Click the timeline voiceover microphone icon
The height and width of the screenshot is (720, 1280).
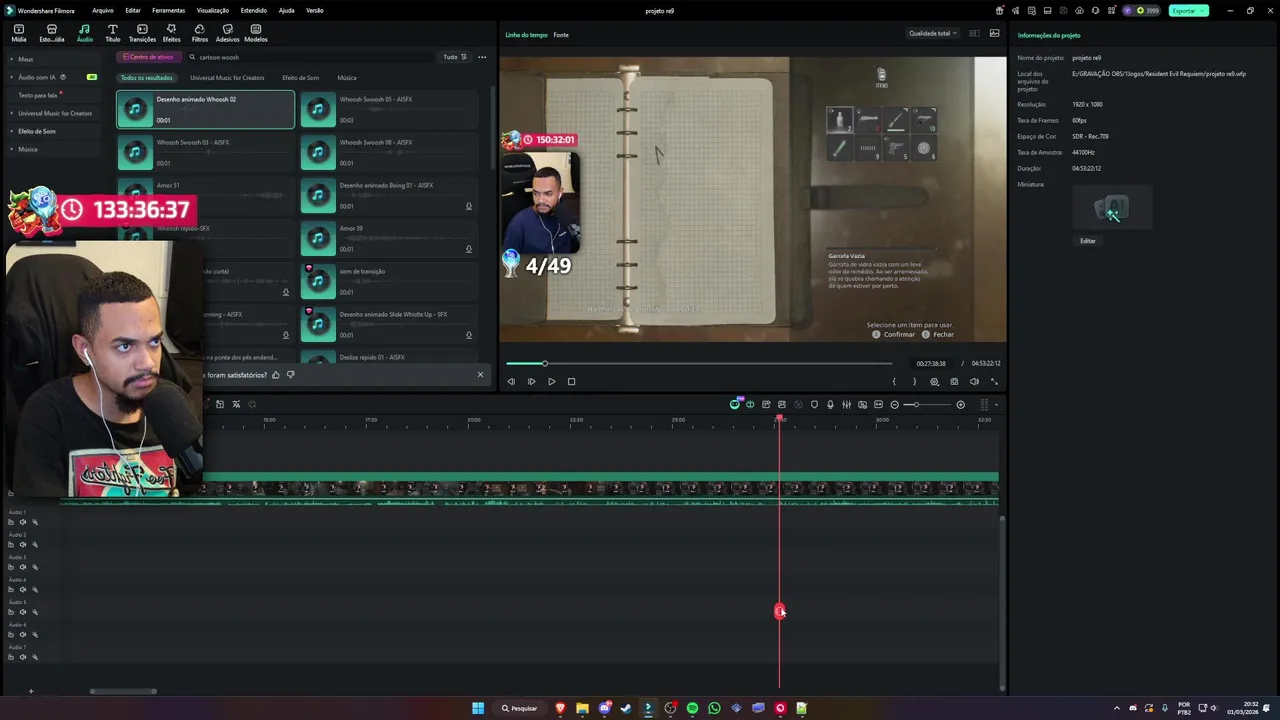click(x=830, y=405)
